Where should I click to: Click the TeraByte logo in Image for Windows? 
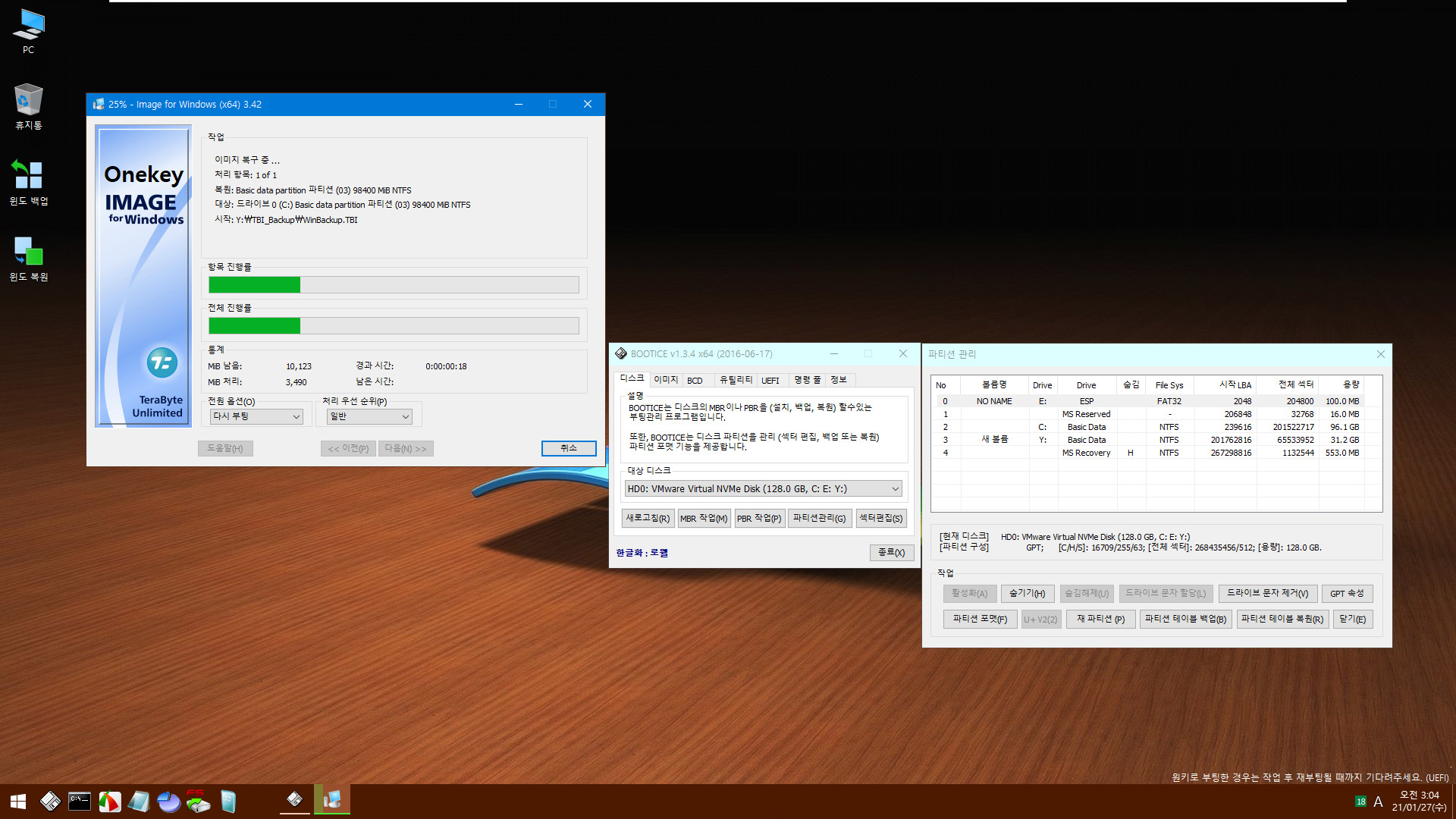(162, 362)
